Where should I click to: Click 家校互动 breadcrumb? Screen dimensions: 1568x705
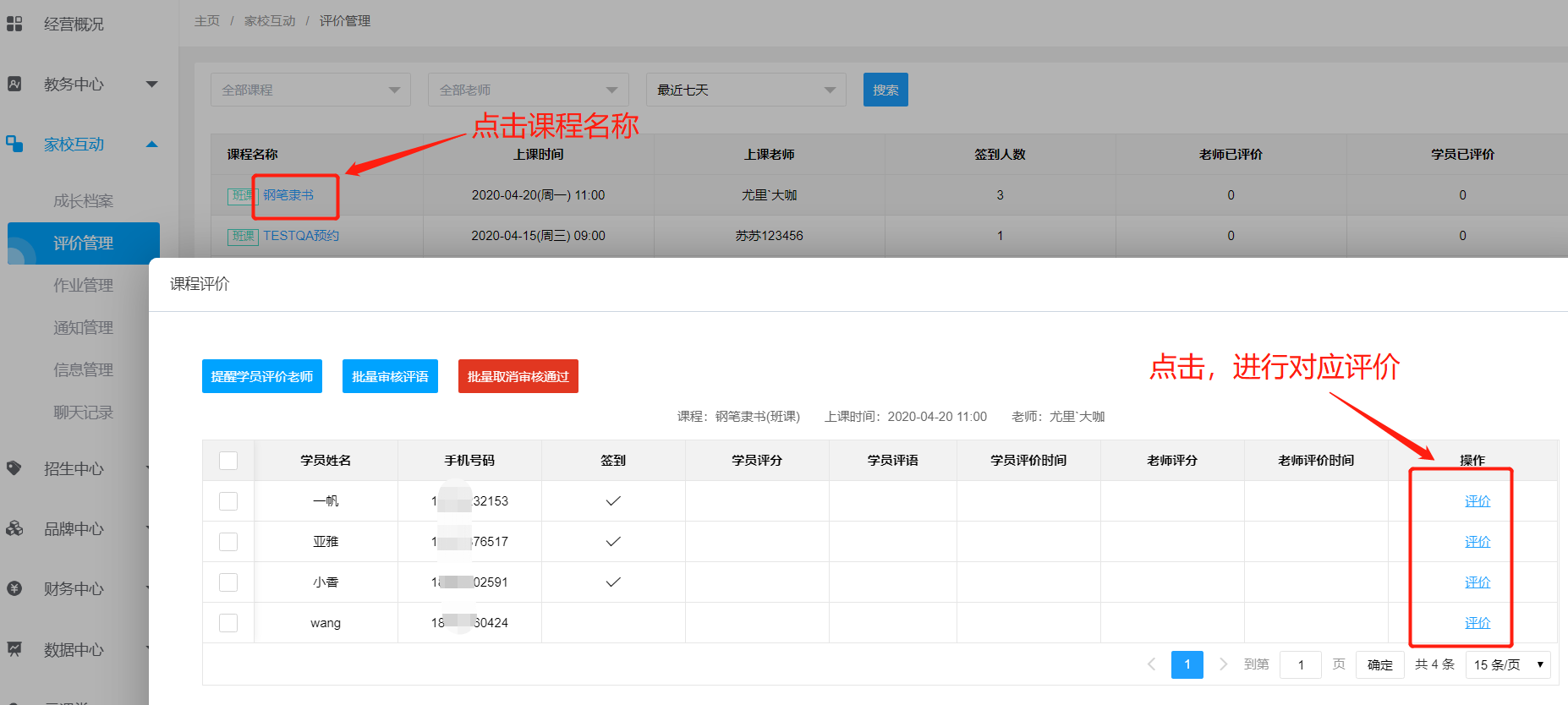point(270,20)
